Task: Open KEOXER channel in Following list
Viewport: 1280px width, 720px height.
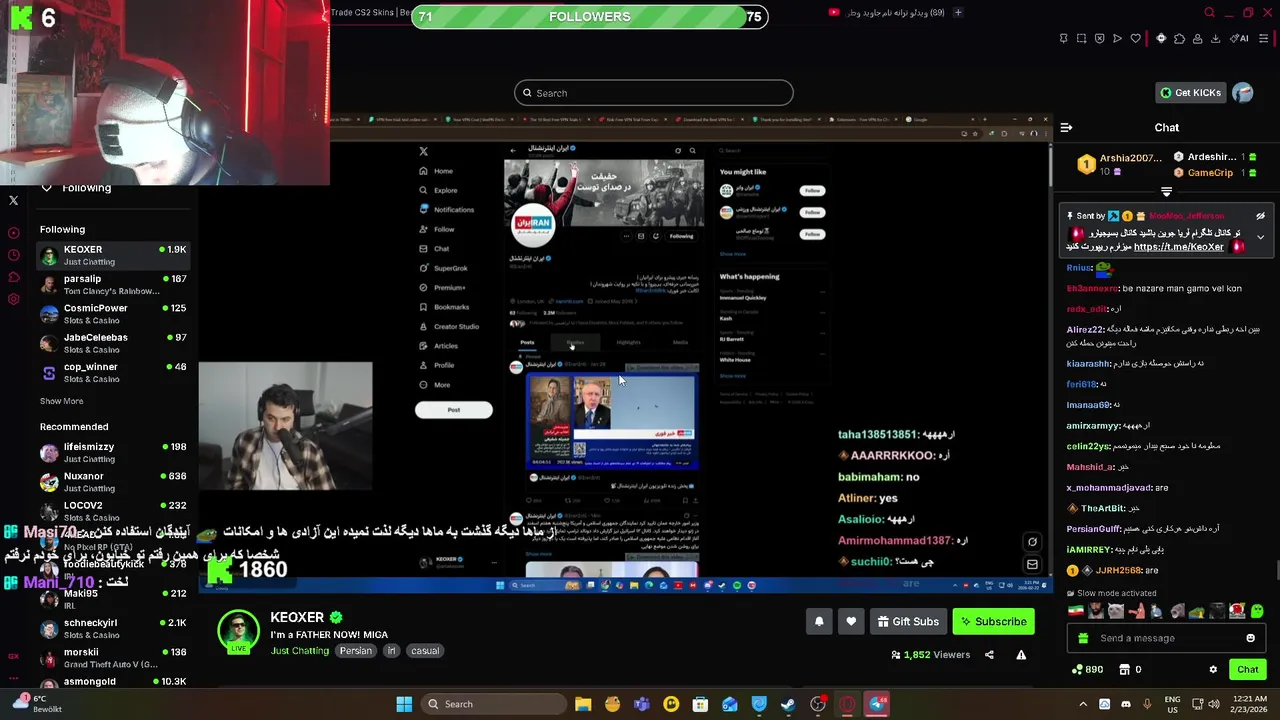Action: (x=113, y=255)
